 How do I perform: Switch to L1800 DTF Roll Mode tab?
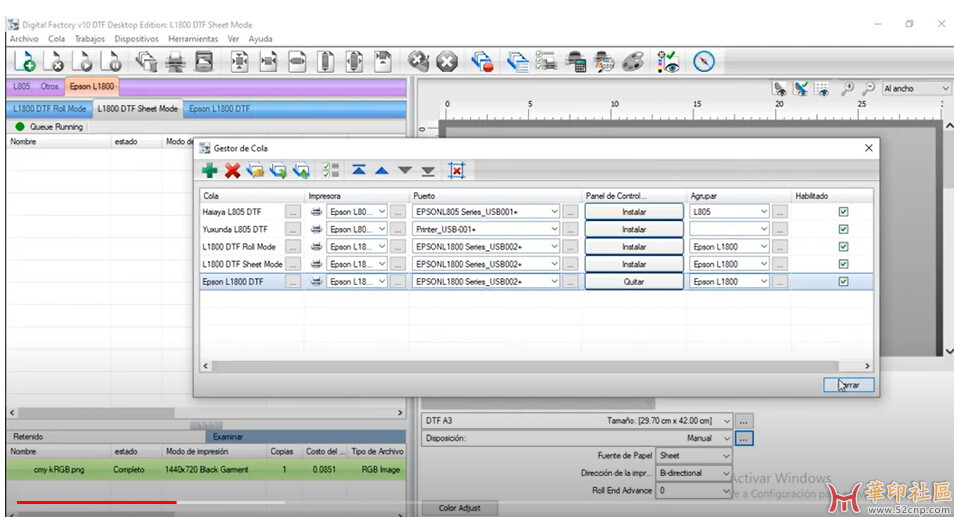(x=49, y=108)
